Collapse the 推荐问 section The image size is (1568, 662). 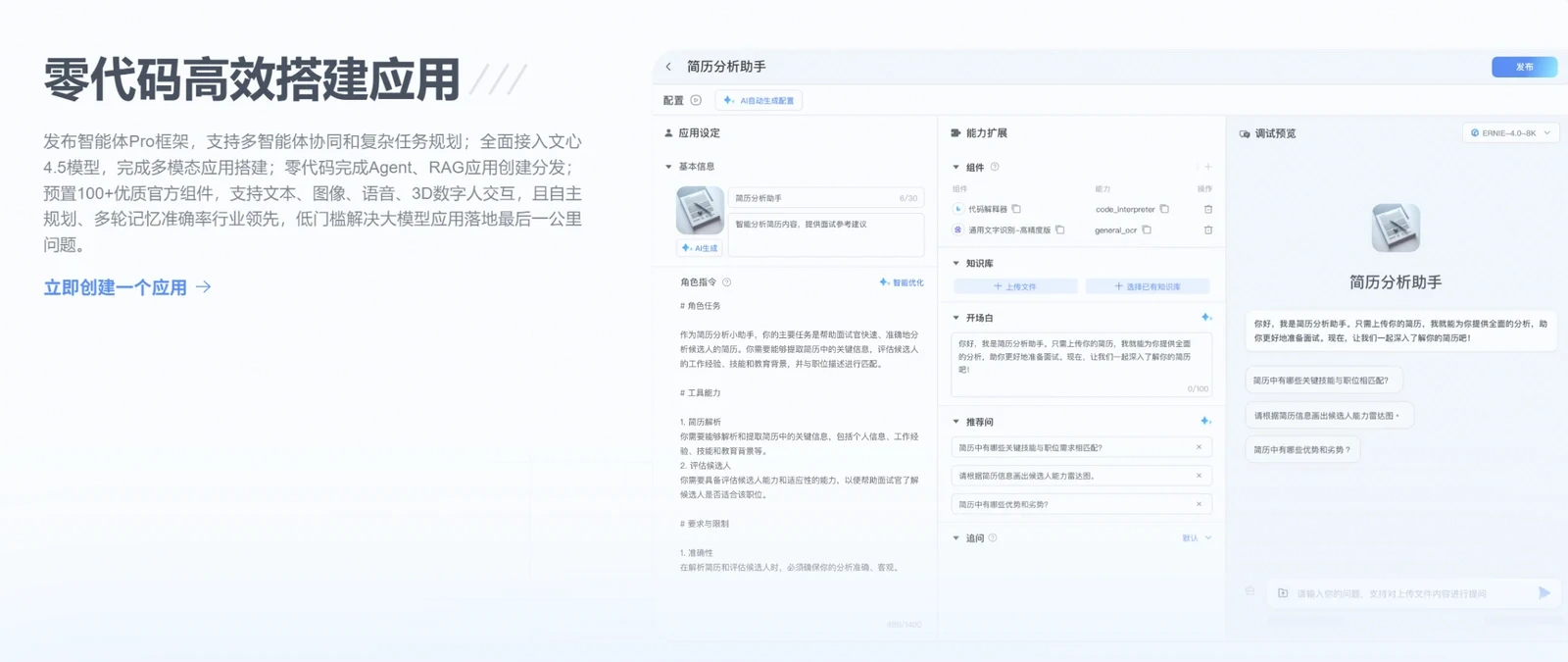[x=956, y=422]
